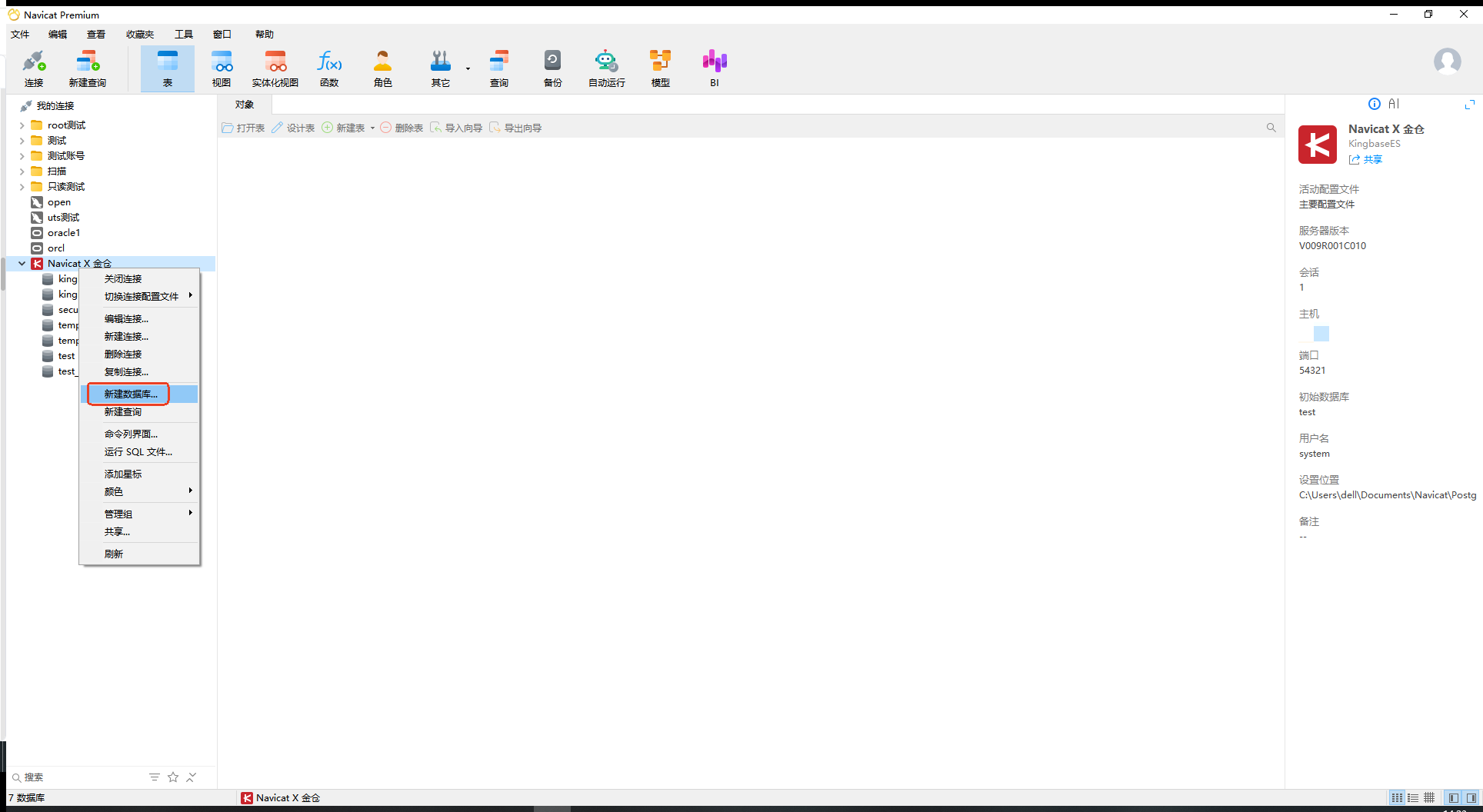This screenshot has width=1483, height=812.
Task: Switch to detail view
Action: point(1413,798)
